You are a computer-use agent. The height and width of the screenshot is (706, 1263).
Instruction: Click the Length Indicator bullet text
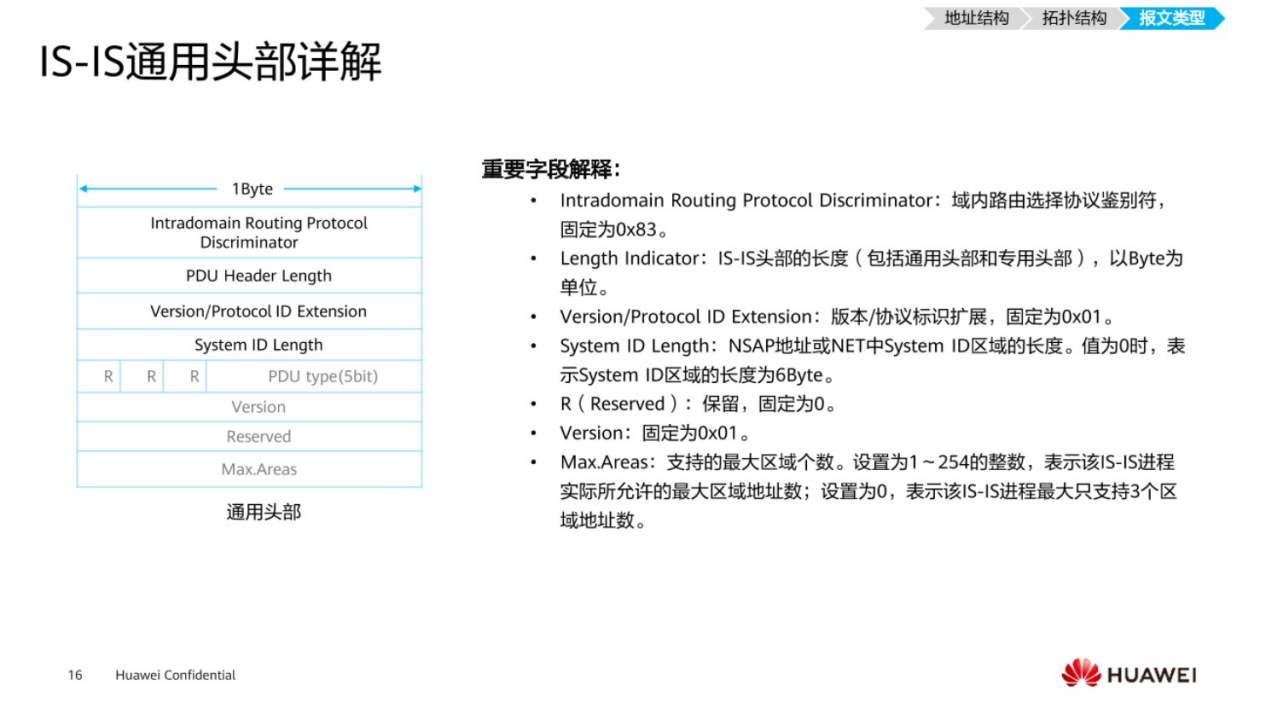tap(871, 273)
